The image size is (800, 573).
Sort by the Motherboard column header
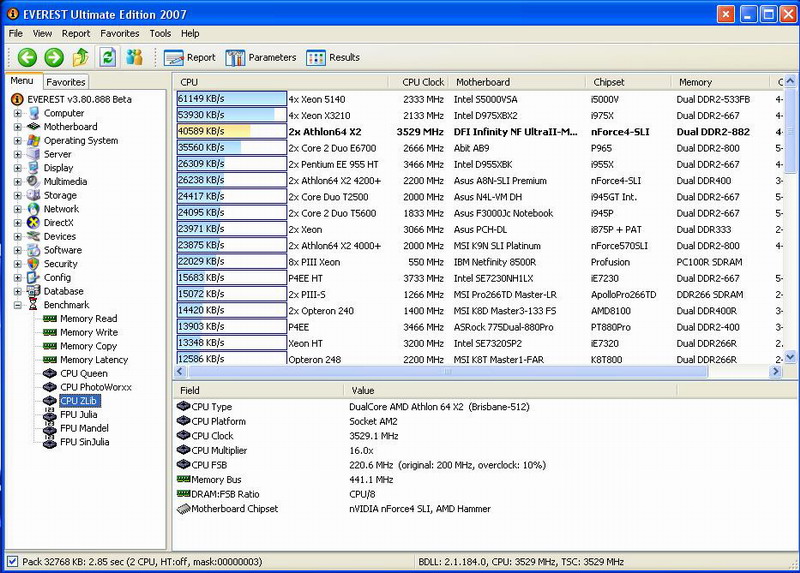coord(517,82)
